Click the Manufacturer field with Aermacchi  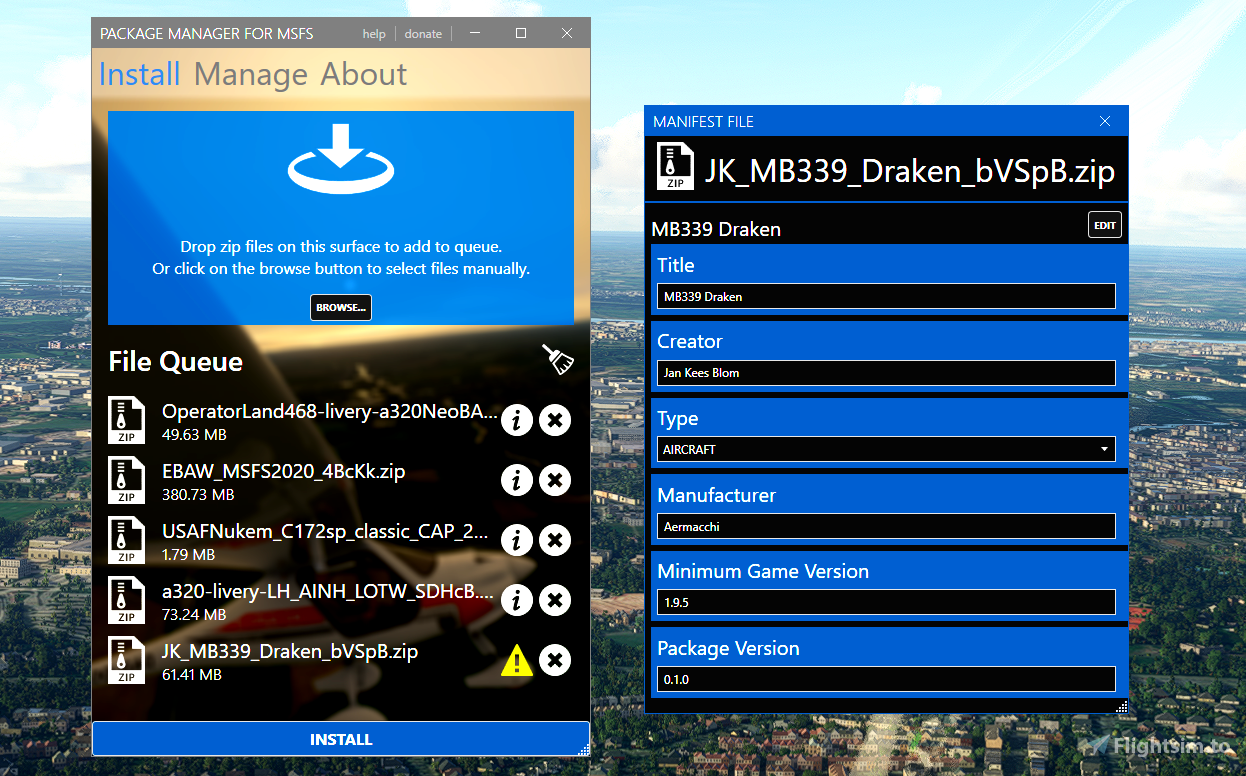(x=886, y=526)
